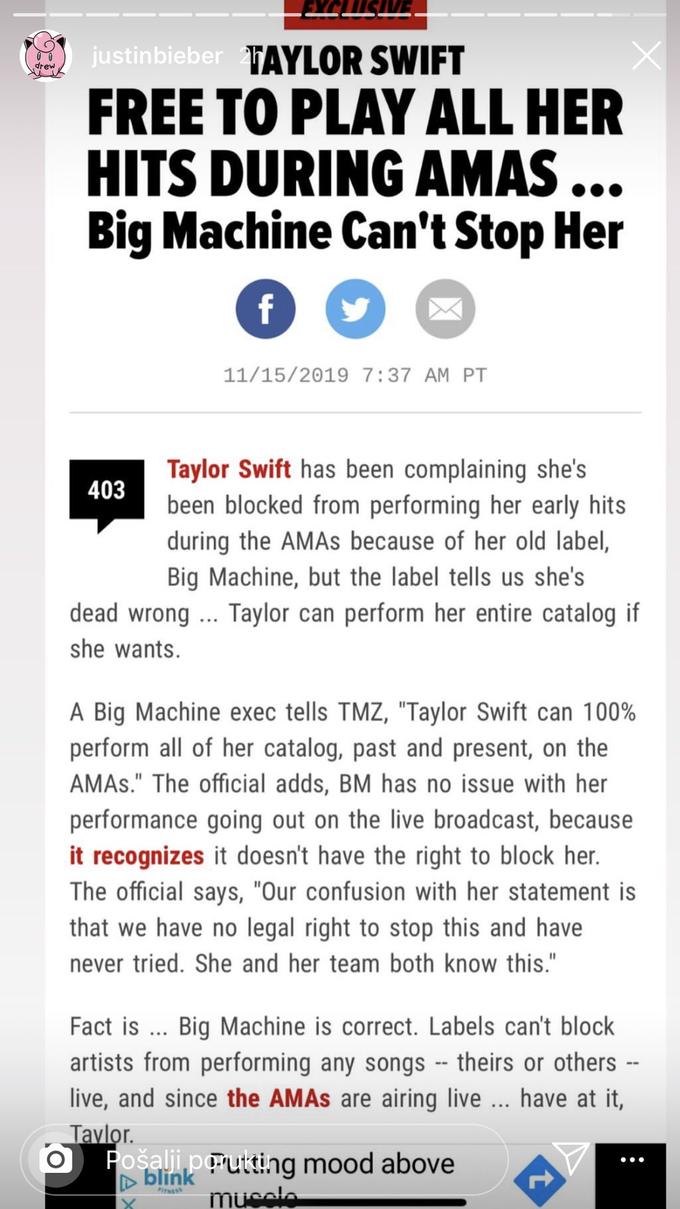Close the story with the X
The height and width of the screenshot is (1209, 680).
coord(646,56)
